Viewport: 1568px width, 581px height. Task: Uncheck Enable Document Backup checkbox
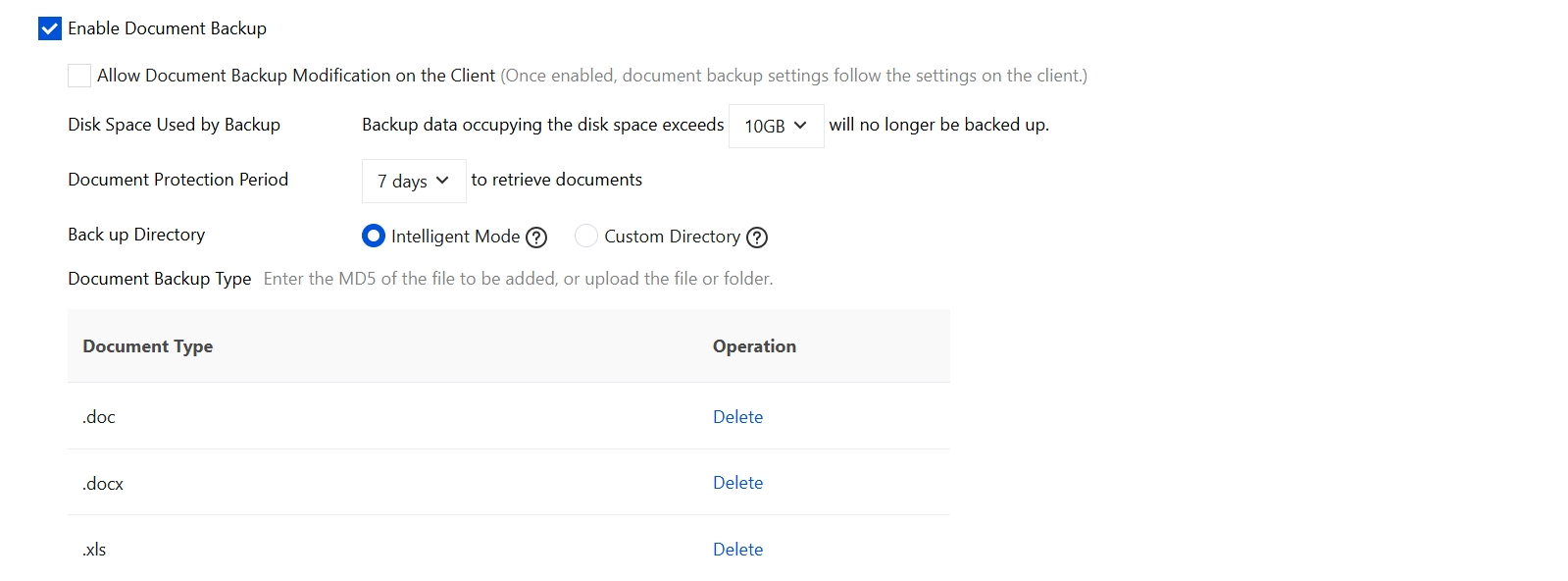click(50, 28)
